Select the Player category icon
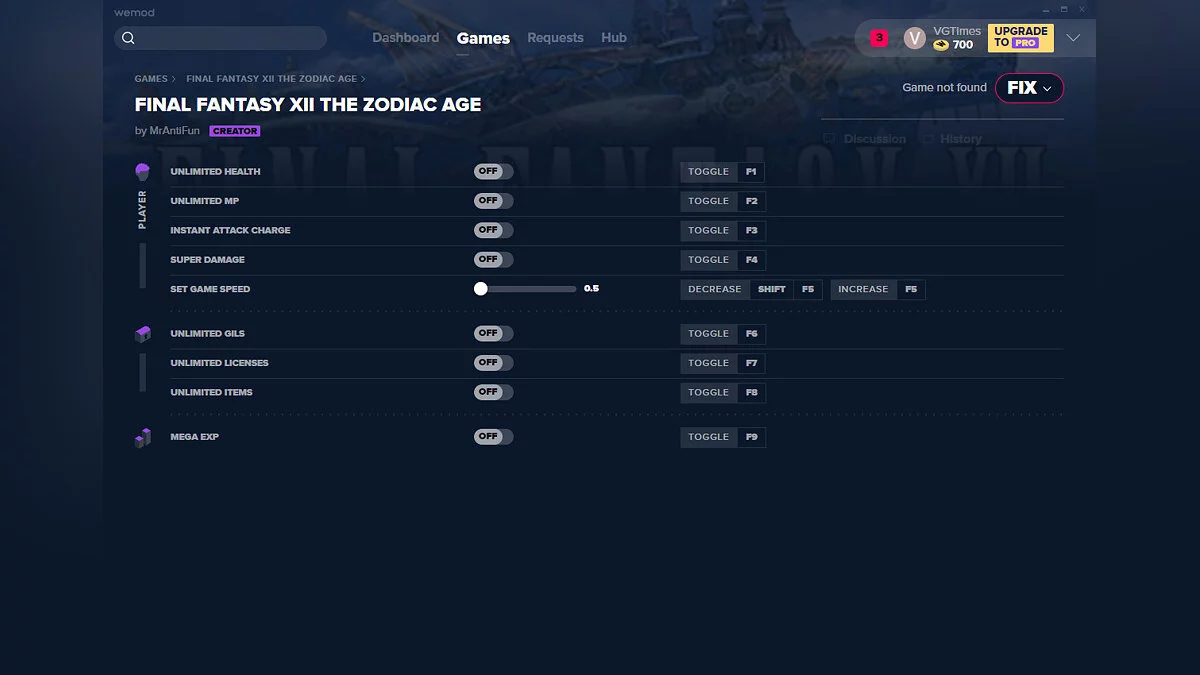The height and width of the screenshot is (675, 1200). point(142,172)
